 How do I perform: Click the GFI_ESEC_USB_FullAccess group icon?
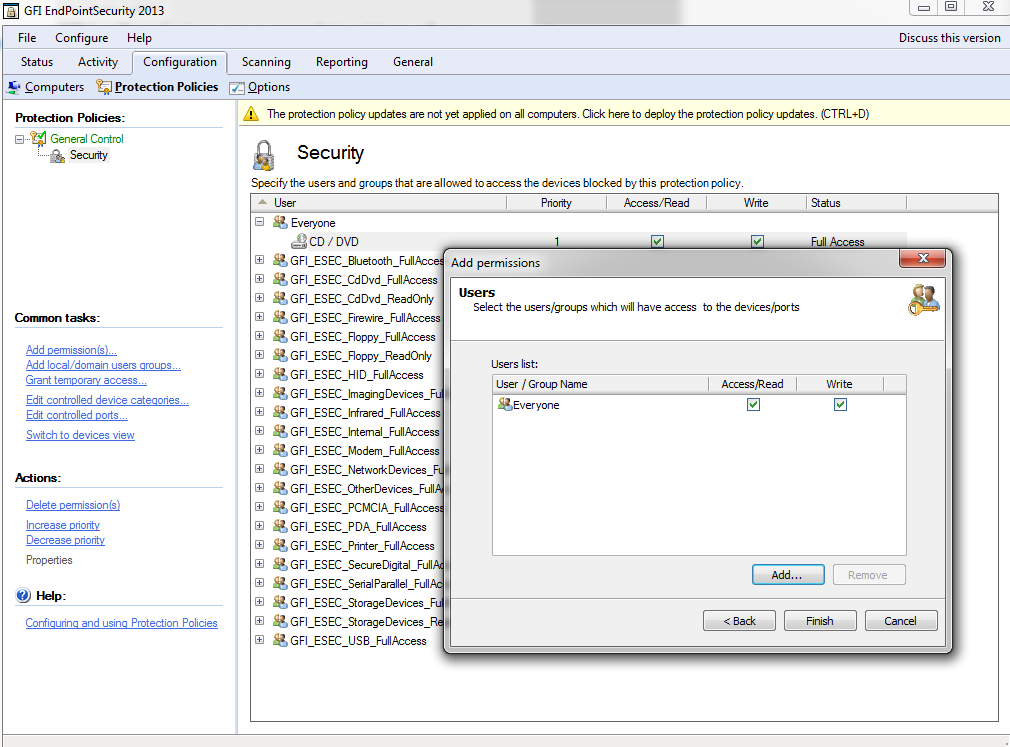click(280, 640)
